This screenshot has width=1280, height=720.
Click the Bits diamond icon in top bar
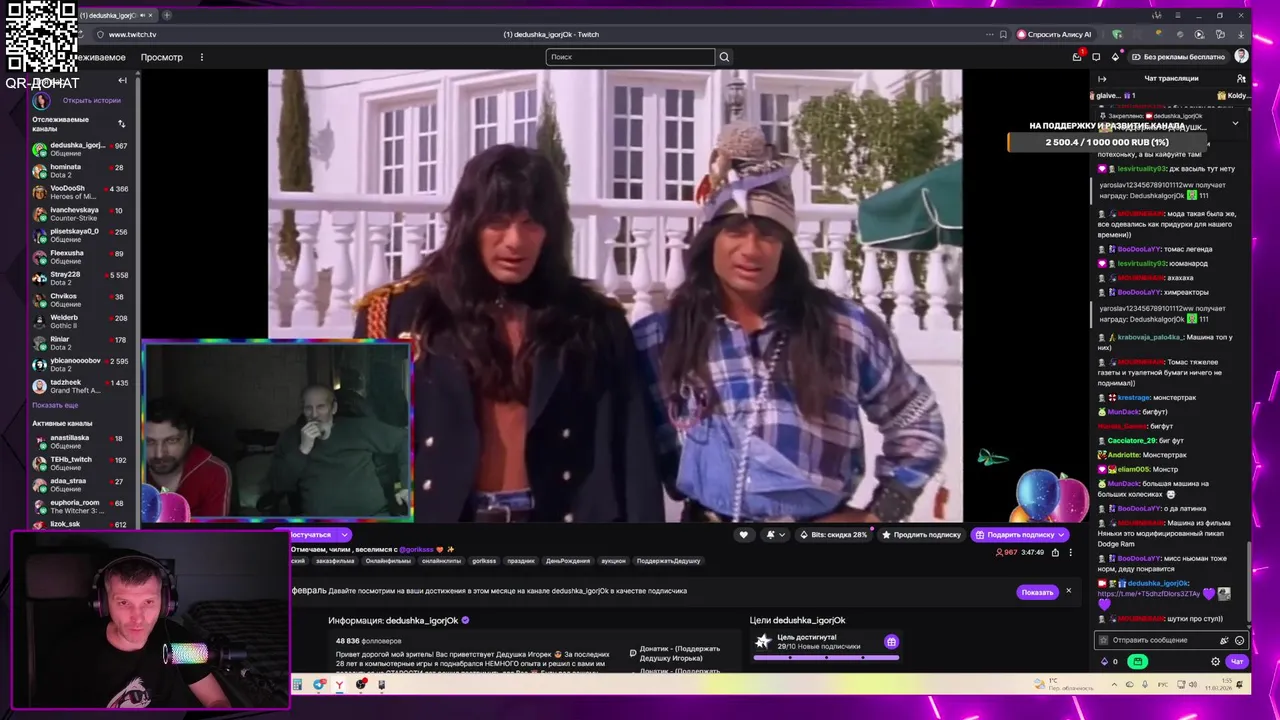[x=1115, y=57]
